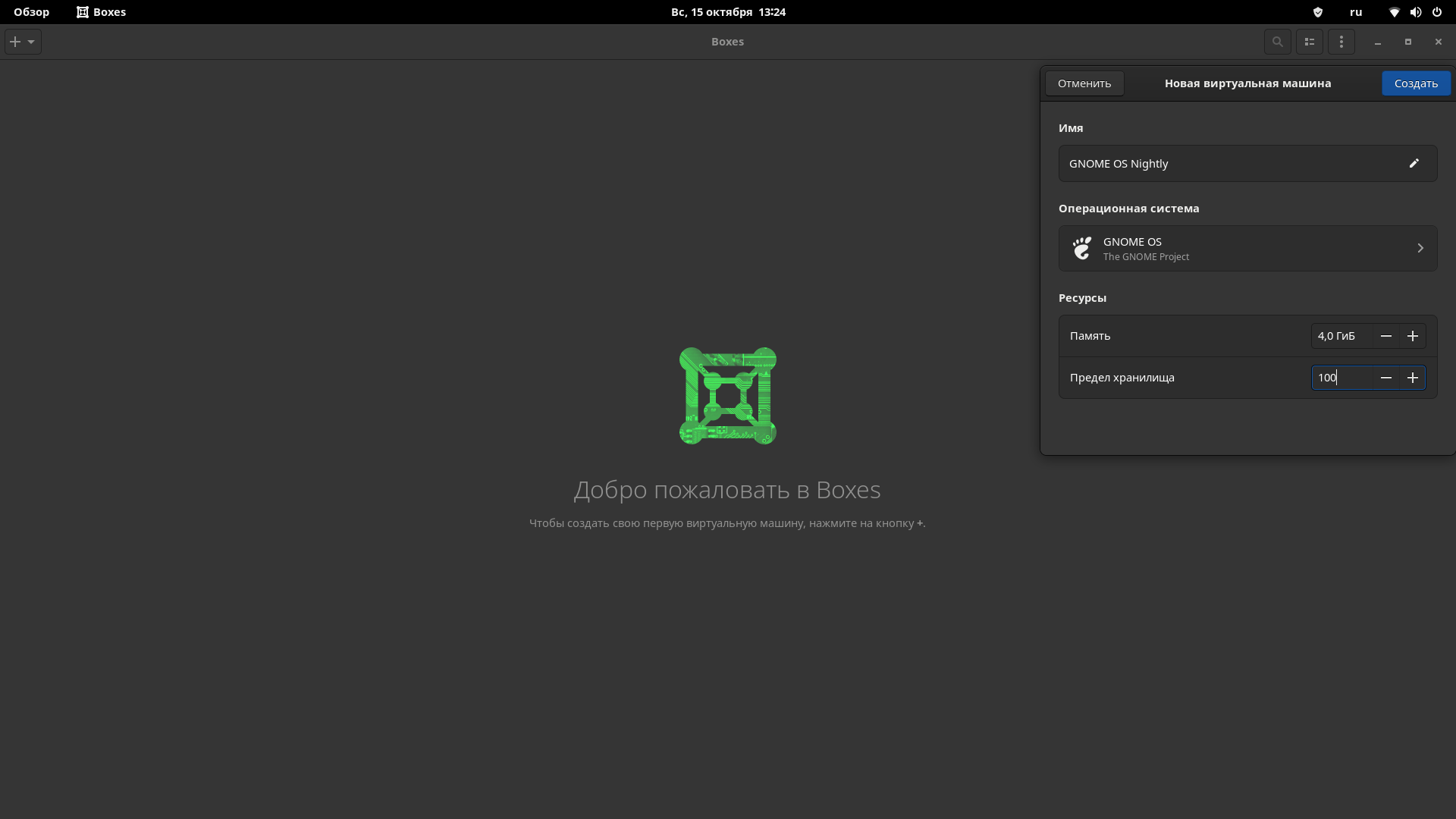Click the 'Отменить' cancel button
The image size is (1456, 819).
tap(1084, 83)
